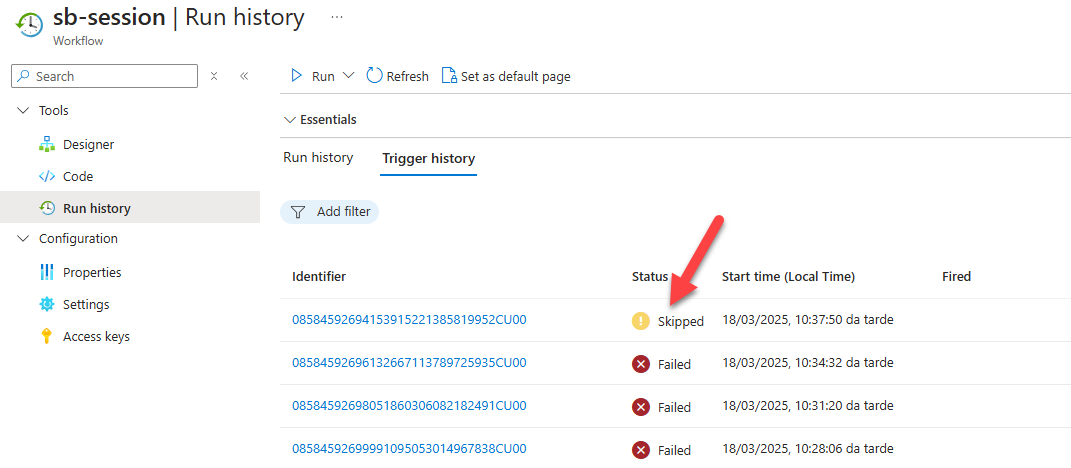Open the Skipped trigger identifier link

(409, 319)
